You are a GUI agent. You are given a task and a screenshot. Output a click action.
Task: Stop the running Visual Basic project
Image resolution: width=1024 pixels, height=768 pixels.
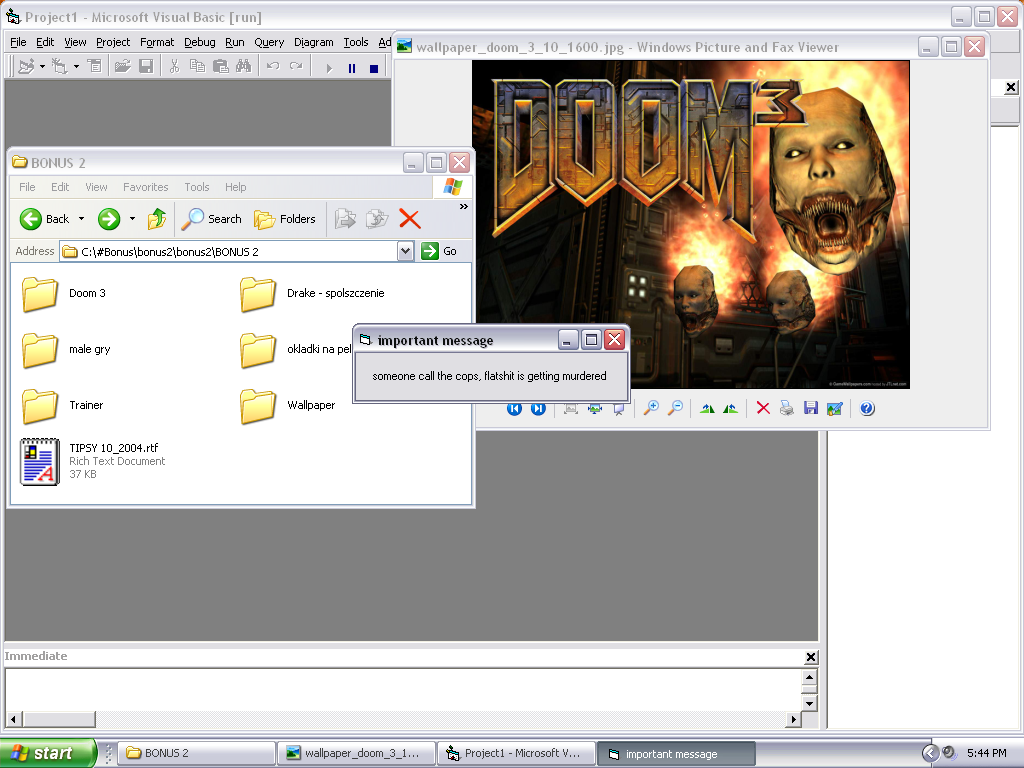(374, 68)
